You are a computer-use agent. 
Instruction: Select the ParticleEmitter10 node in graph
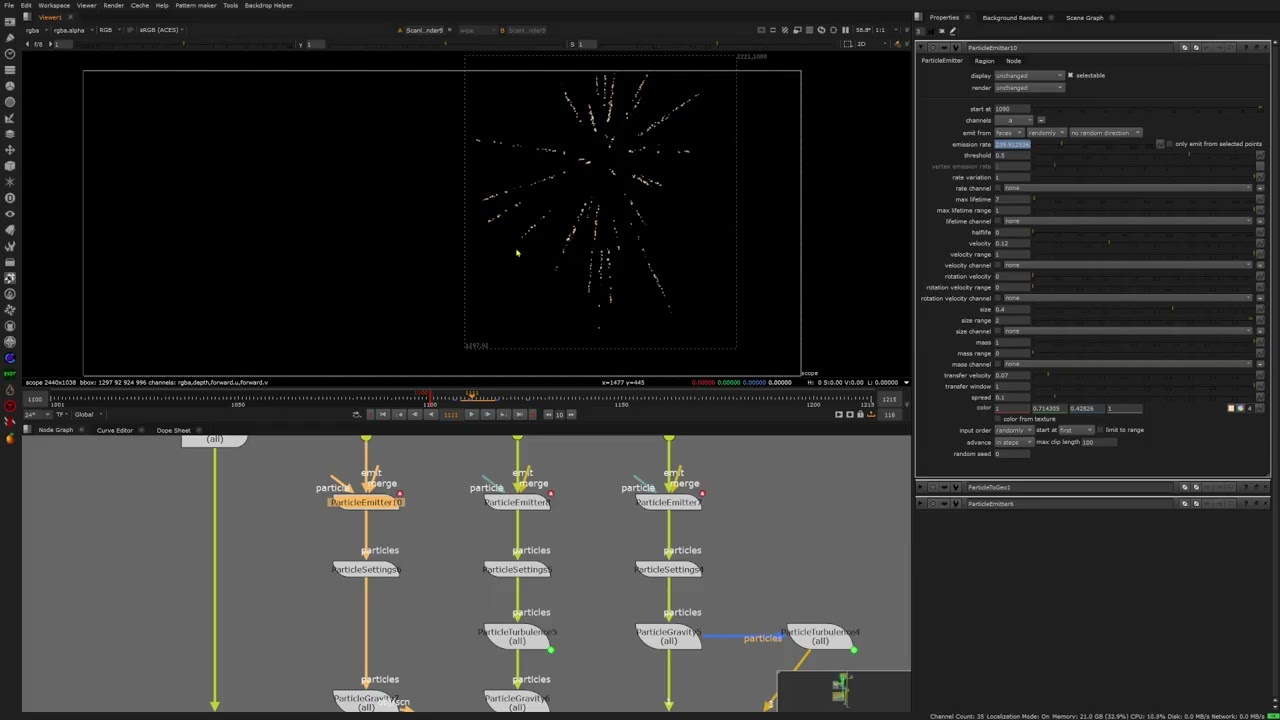[x=365, y=502]
